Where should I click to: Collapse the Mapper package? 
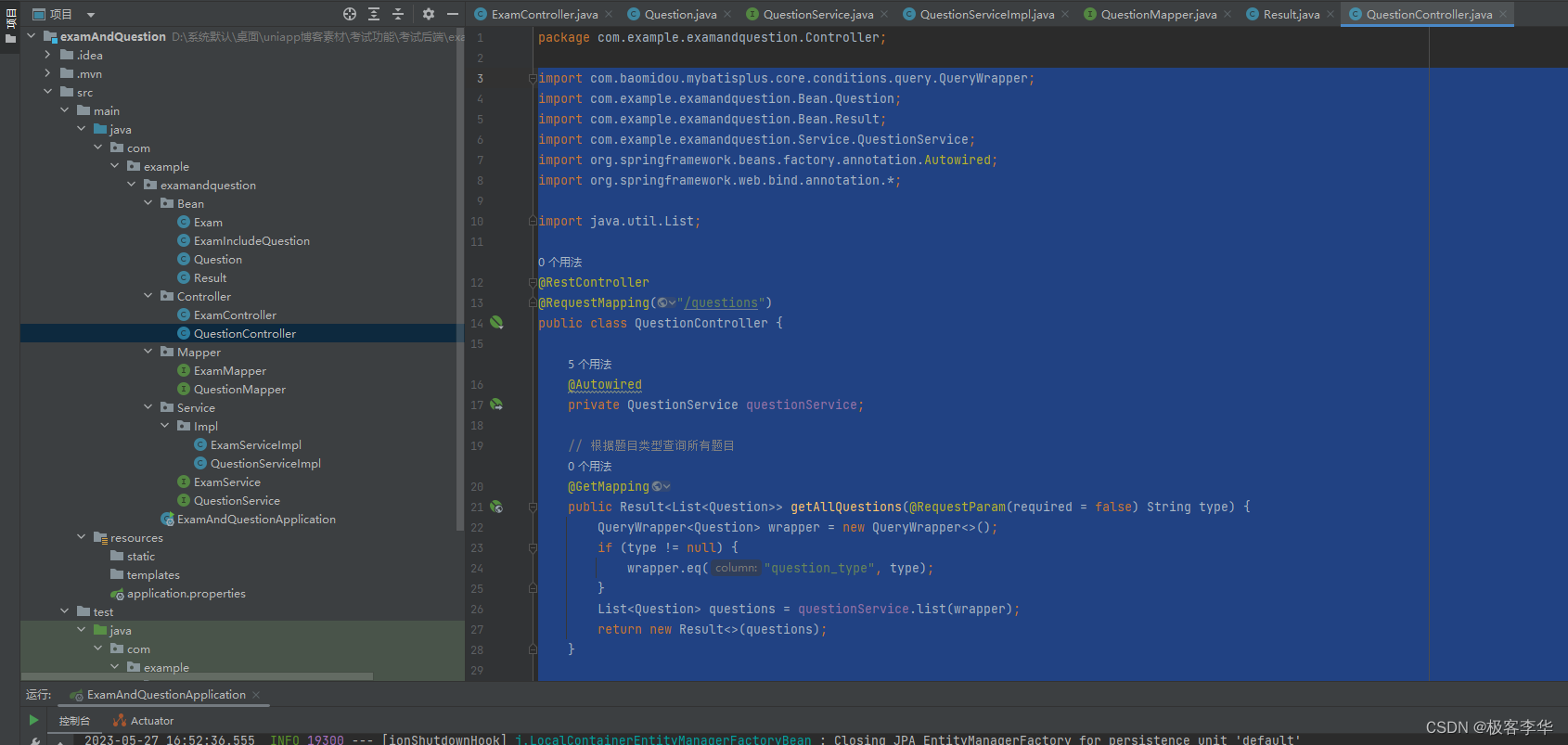click(148, 352)
